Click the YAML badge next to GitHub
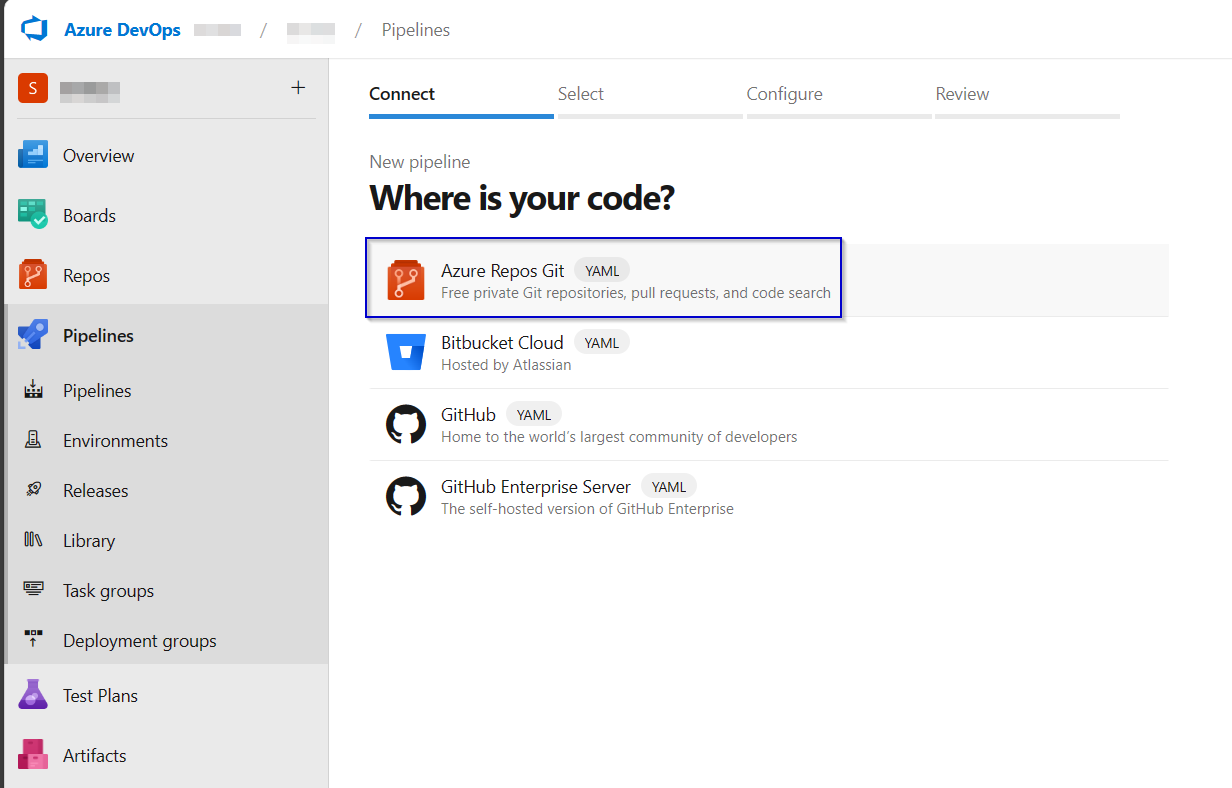This screenshot has width=1232, height=788. point(534,415)
